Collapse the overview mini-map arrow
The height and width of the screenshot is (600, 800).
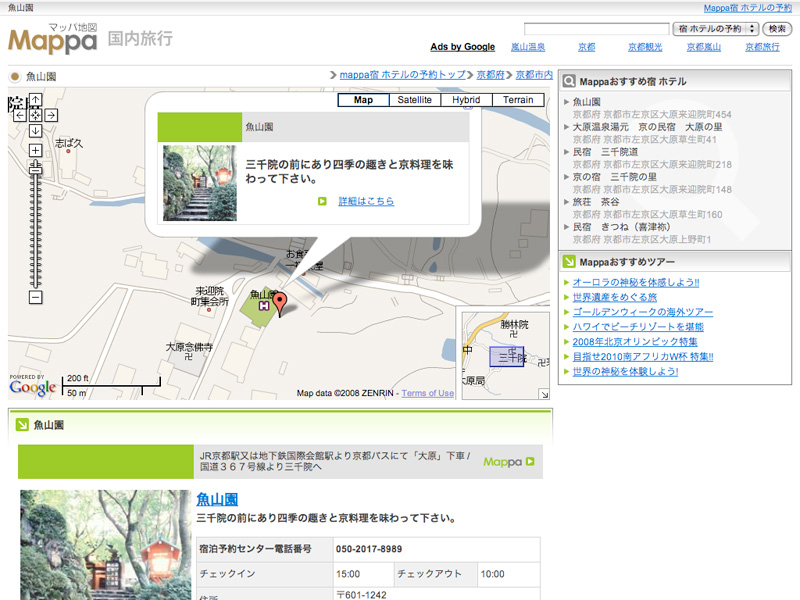[x=544, y=394]
